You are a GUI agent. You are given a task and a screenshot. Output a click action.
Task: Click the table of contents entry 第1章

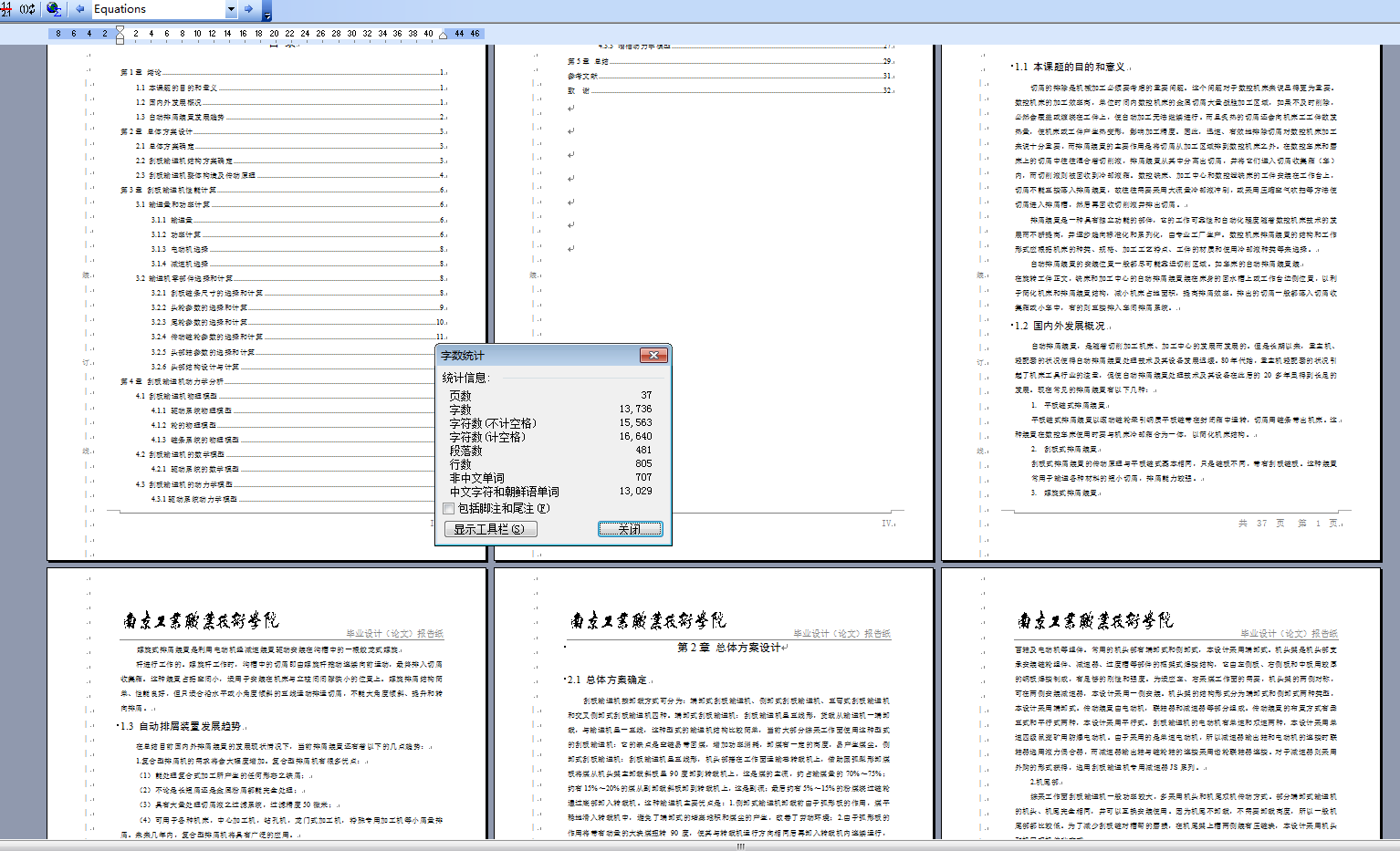click(x=283, y=73)
